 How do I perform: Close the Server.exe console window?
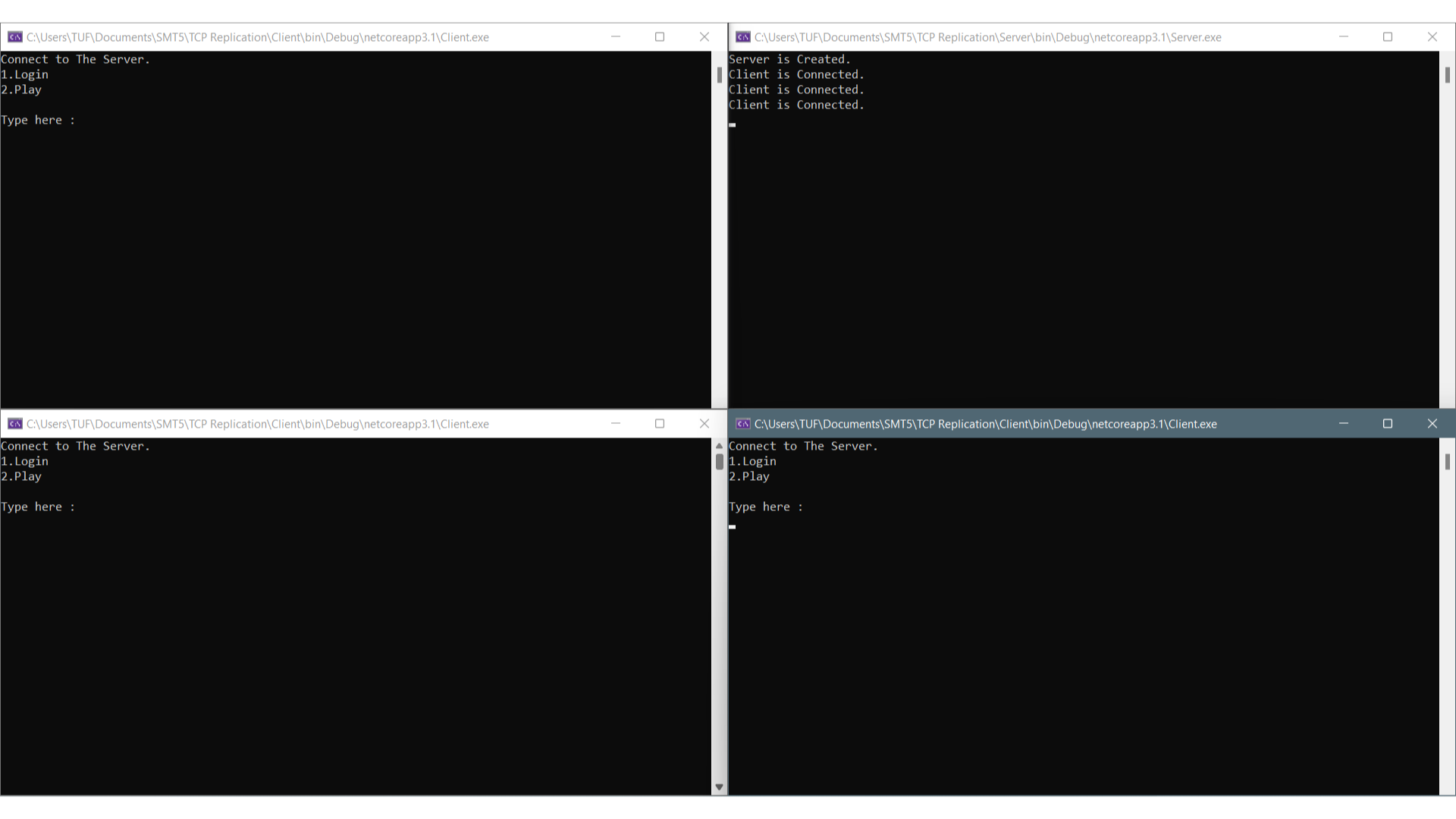(x=1432, y=37)
